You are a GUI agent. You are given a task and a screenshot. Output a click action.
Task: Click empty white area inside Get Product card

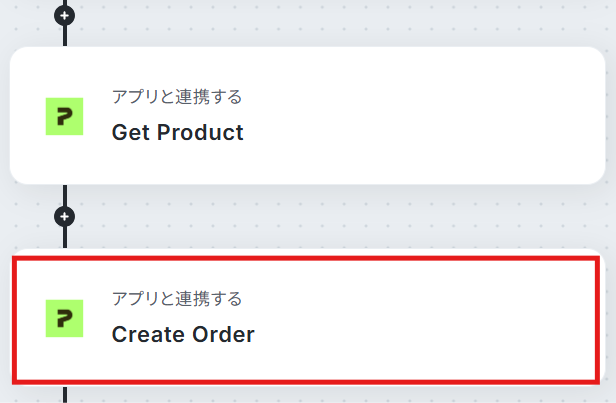424,115
